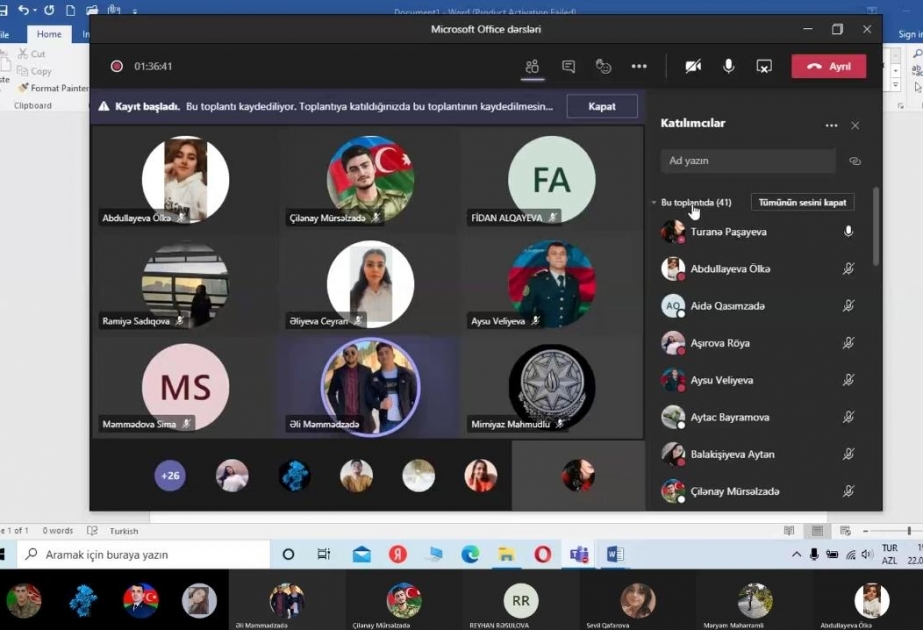Open Mail app on taskbar
Screen dimensions: 923x630
pyautogui.click(x=361, y=555)
